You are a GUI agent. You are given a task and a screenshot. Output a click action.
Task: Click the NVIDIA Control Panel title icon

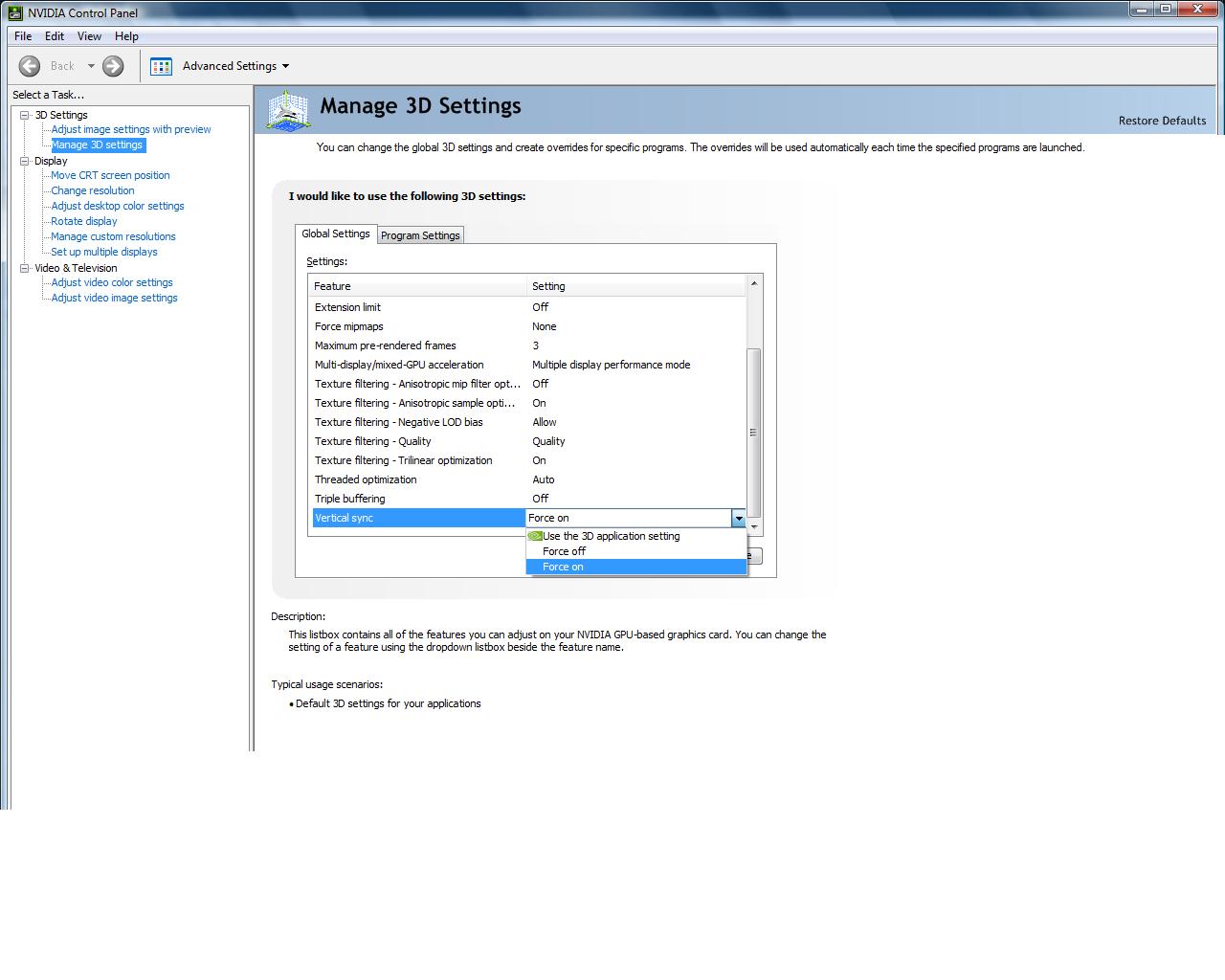pyautogui.click(x=16, y=12)
